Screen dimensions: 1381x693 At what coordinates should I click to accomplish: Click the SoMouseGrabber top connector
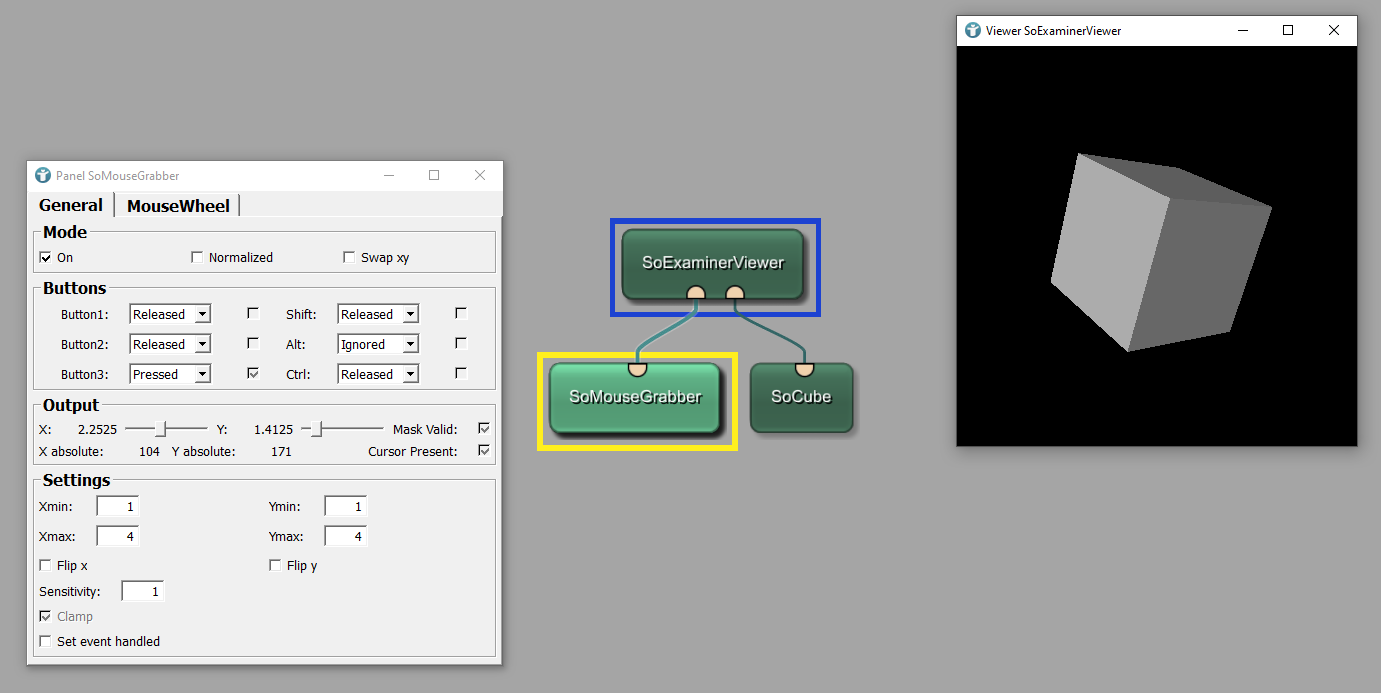click(x=637, y=369)
